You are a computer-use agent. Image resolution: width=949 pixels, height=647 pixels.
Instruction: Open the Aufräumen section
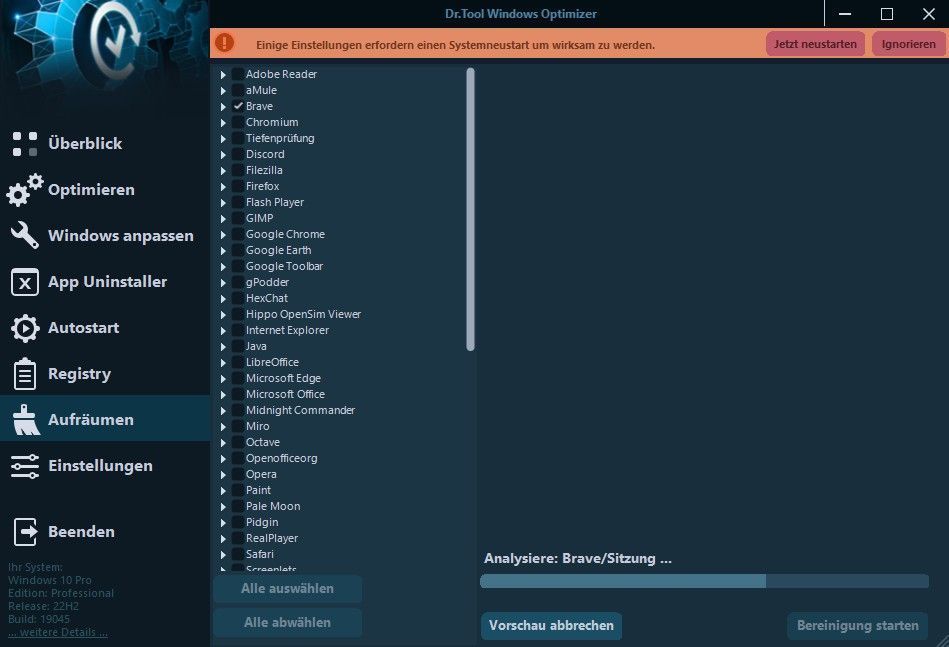(90, 420)
